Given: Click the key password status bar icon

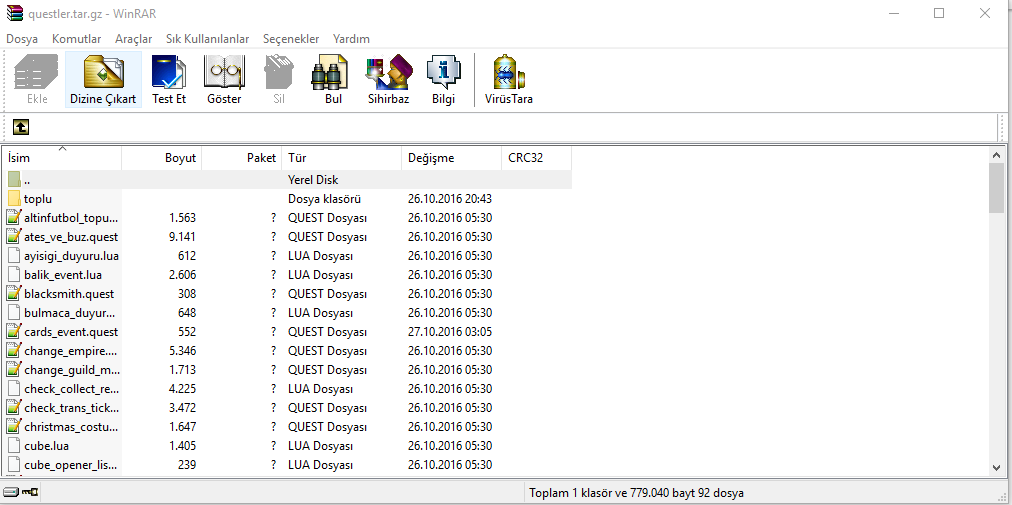Looking at the screenshot, I should pyautogui.click(x=30, y=492).
